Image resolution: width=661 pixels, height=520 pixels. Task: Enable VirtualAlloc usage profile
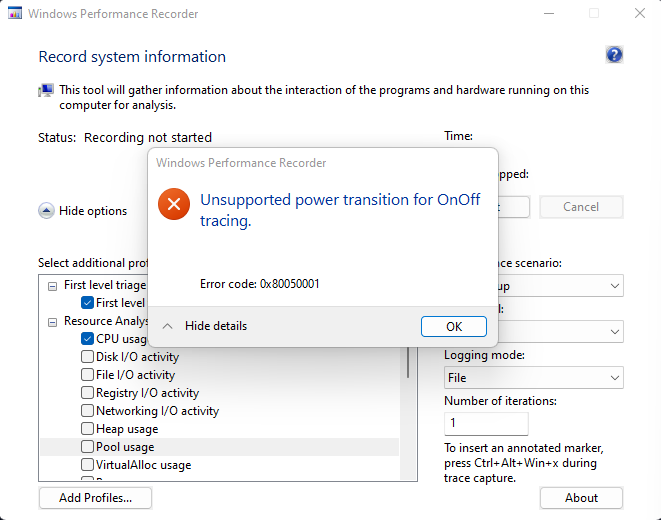coord(87,465)
